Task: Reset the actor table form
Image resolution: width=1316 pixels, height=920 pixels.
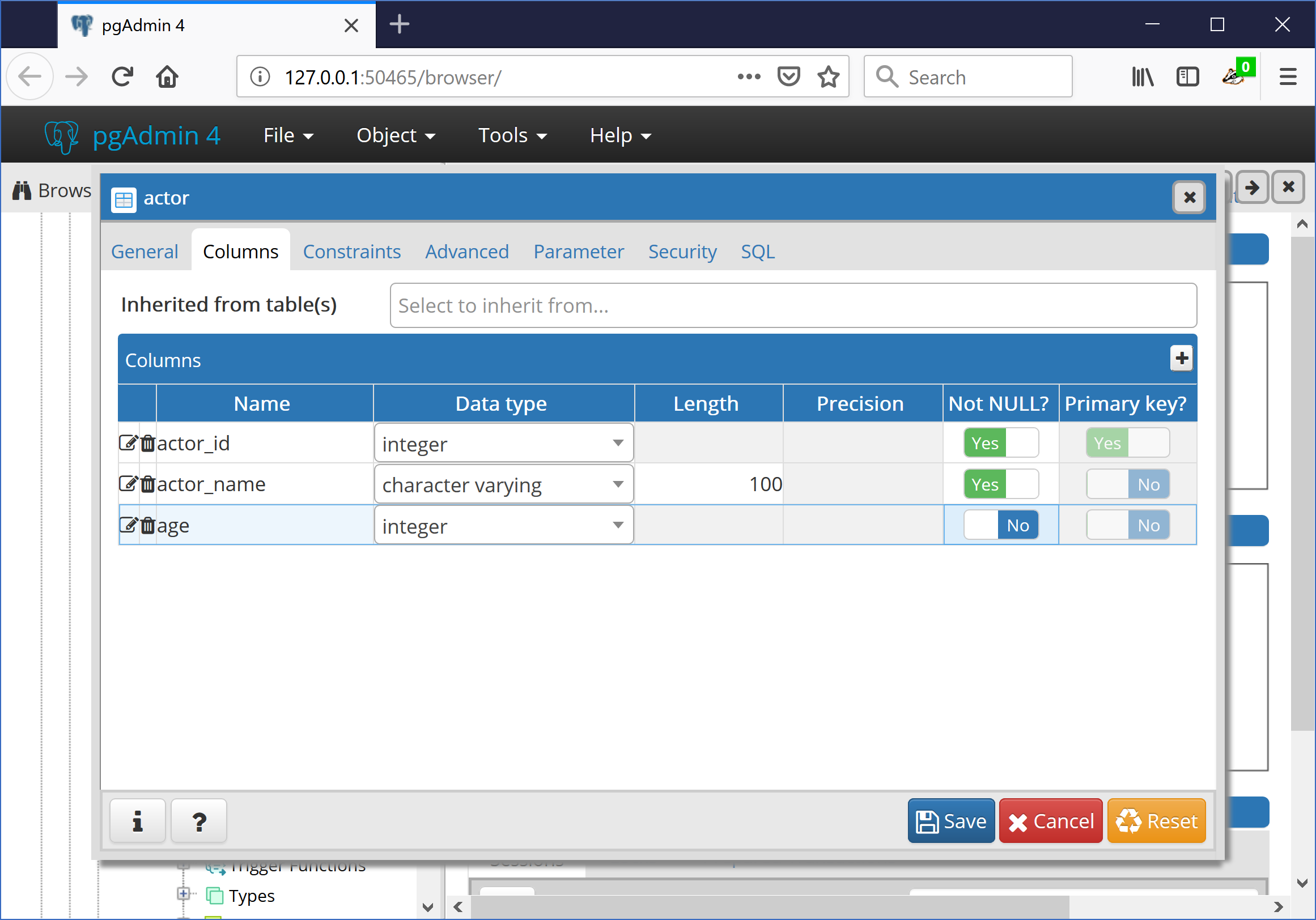Action: [x=1156, y=821]
